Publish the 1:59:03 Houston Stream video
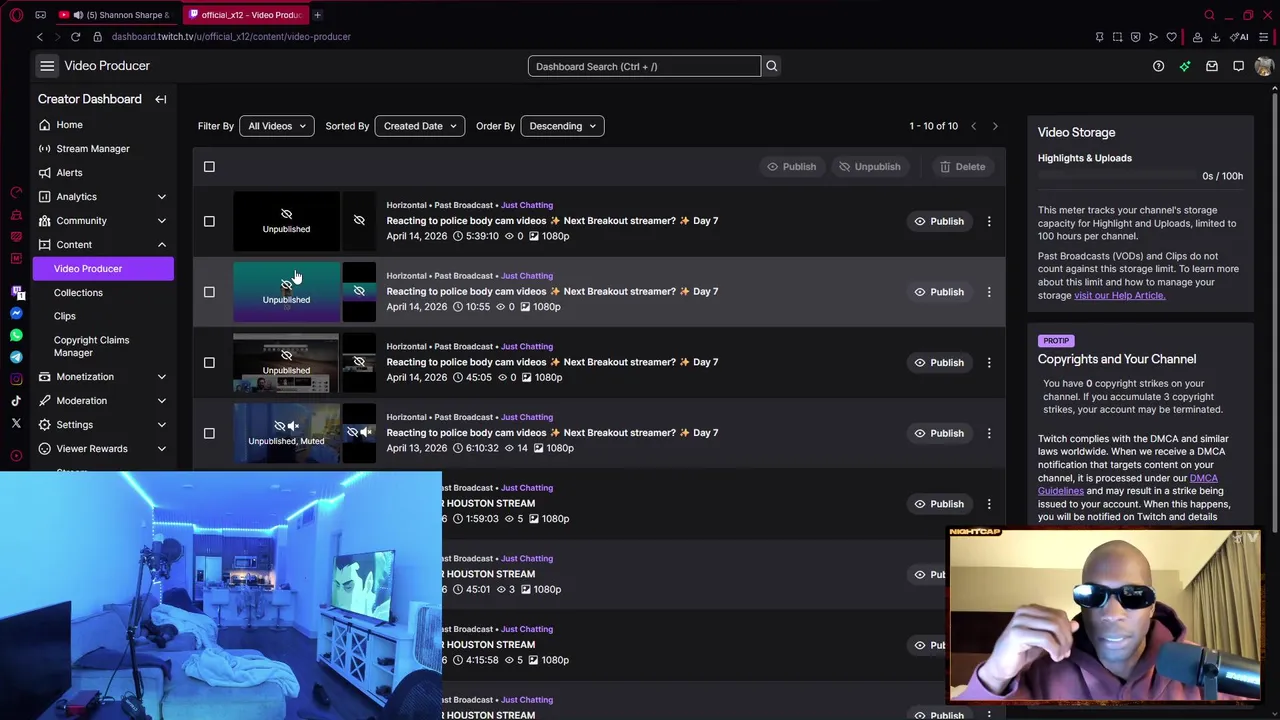 (x=938, y=504)
